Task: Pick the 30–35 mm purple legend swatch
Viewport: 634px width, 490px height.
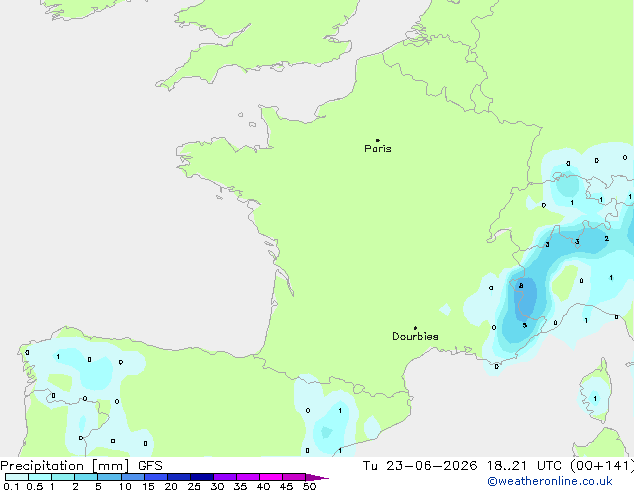Action: point(224,477)
